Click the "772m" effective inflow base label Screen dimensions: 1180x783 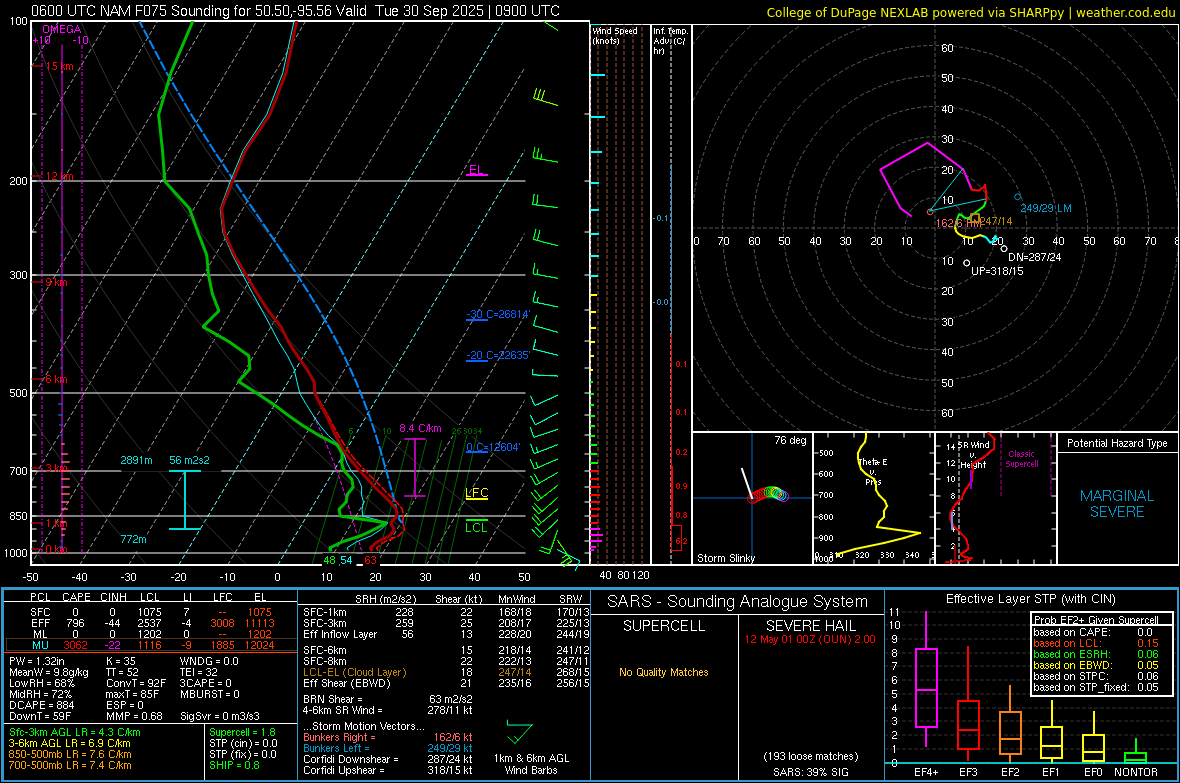(x=133, y=539)
